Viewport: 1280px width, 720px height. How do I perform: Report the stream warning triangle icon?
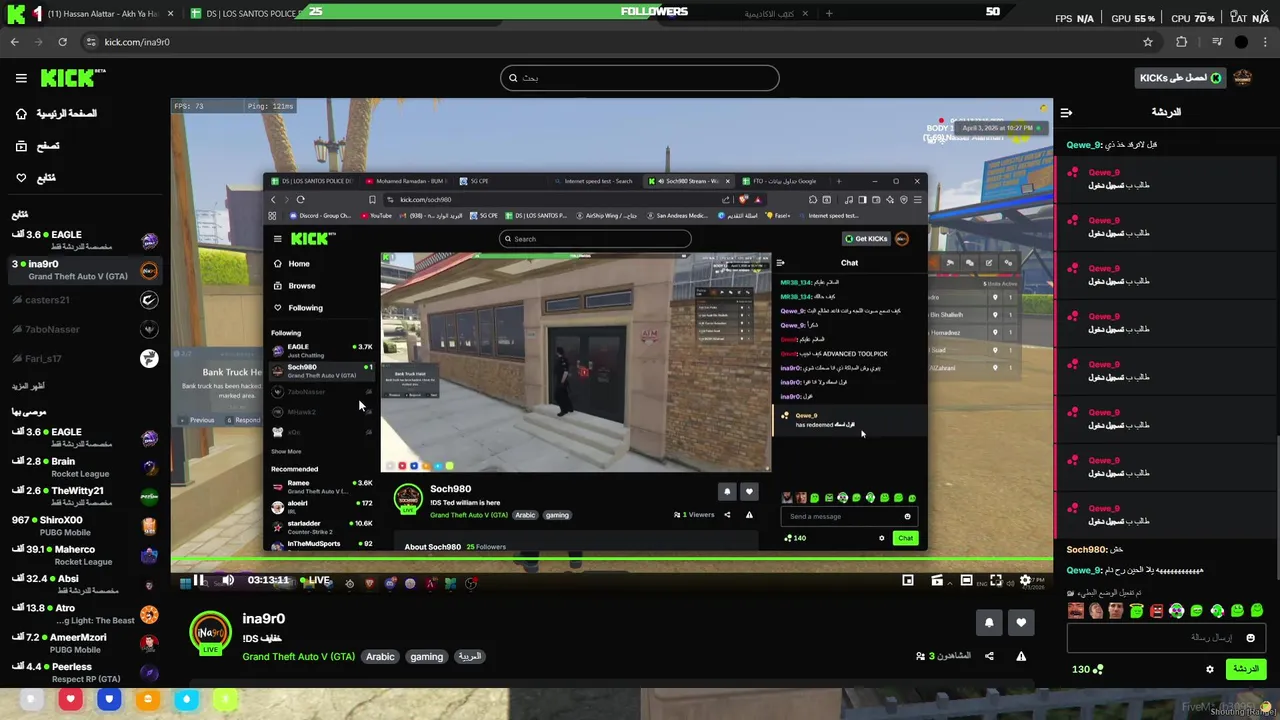pyautogui.click(x=1021, y=656)
